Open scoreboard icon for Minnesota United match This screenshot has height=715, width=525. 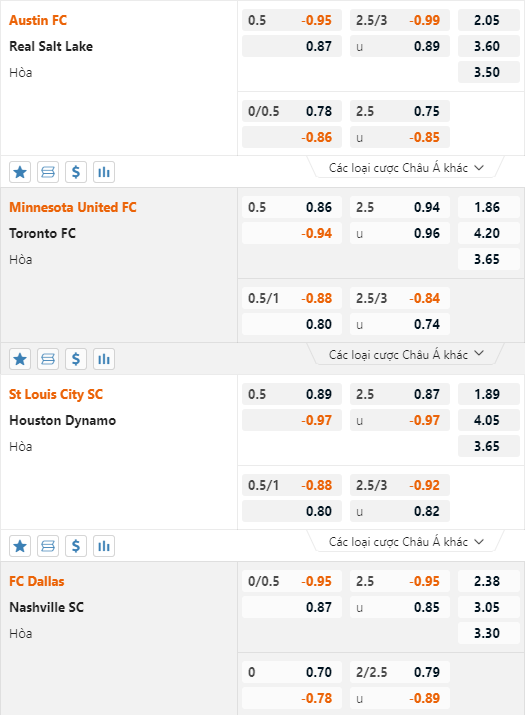[x=48, y=359]
